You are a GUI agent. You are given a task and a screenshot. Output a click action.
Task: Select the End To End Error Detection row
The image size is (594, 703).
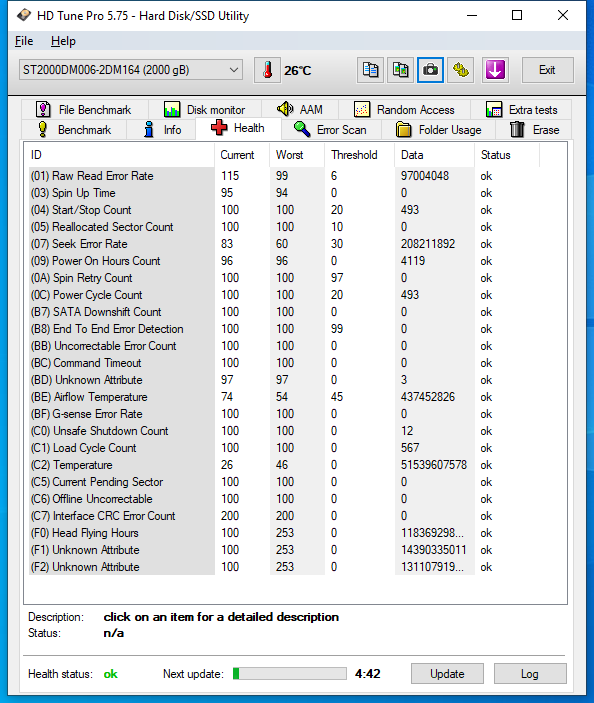point(284,329)
